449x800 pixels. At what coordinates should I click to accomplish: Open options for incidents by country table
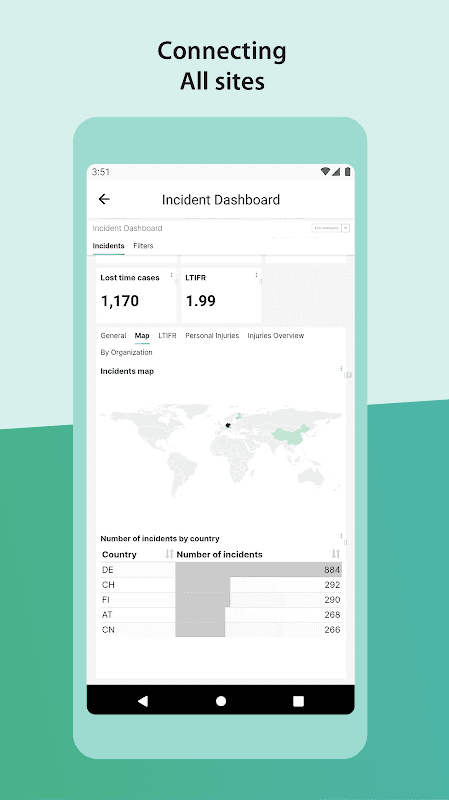[x=341, y=536]
